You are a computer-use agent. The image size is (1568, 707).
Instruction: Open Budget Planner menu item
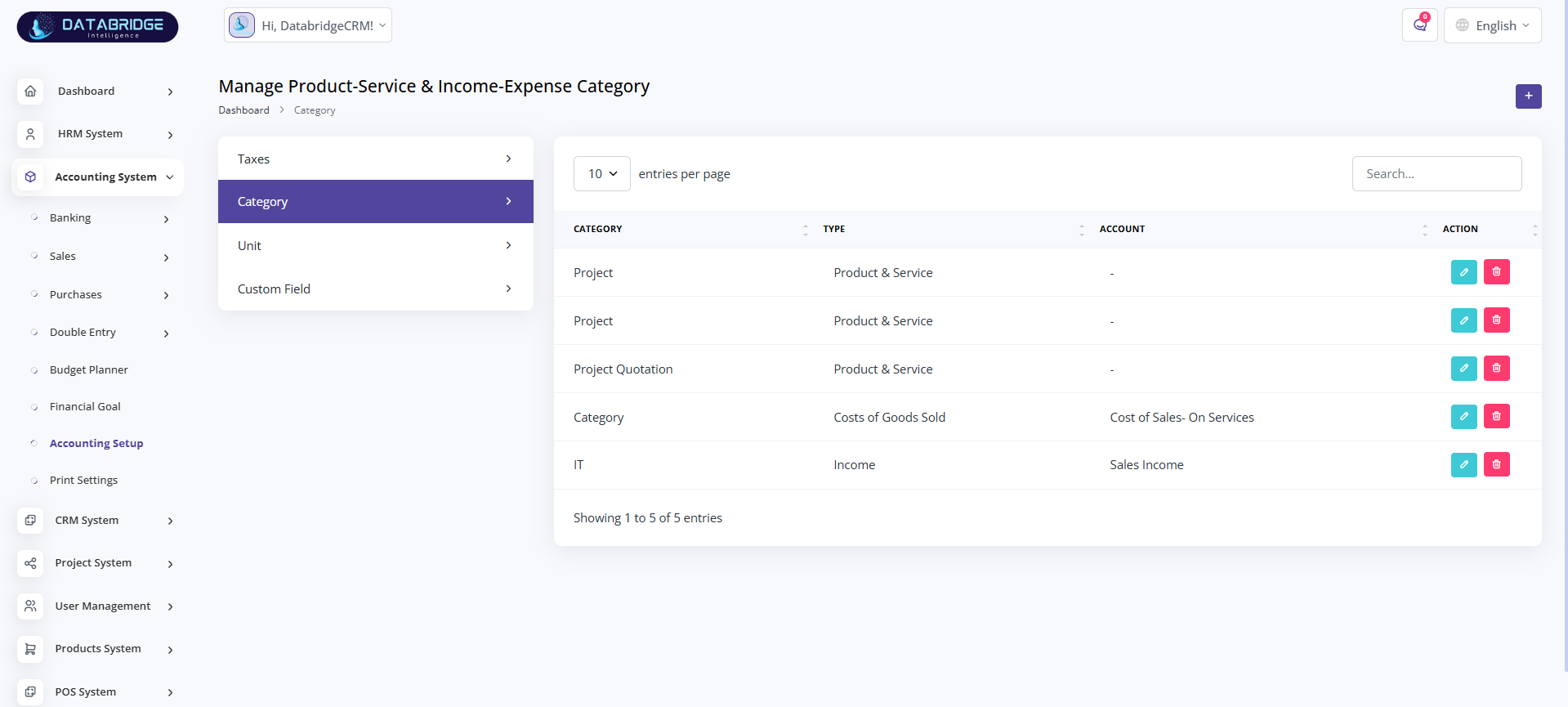click(88, 369)
